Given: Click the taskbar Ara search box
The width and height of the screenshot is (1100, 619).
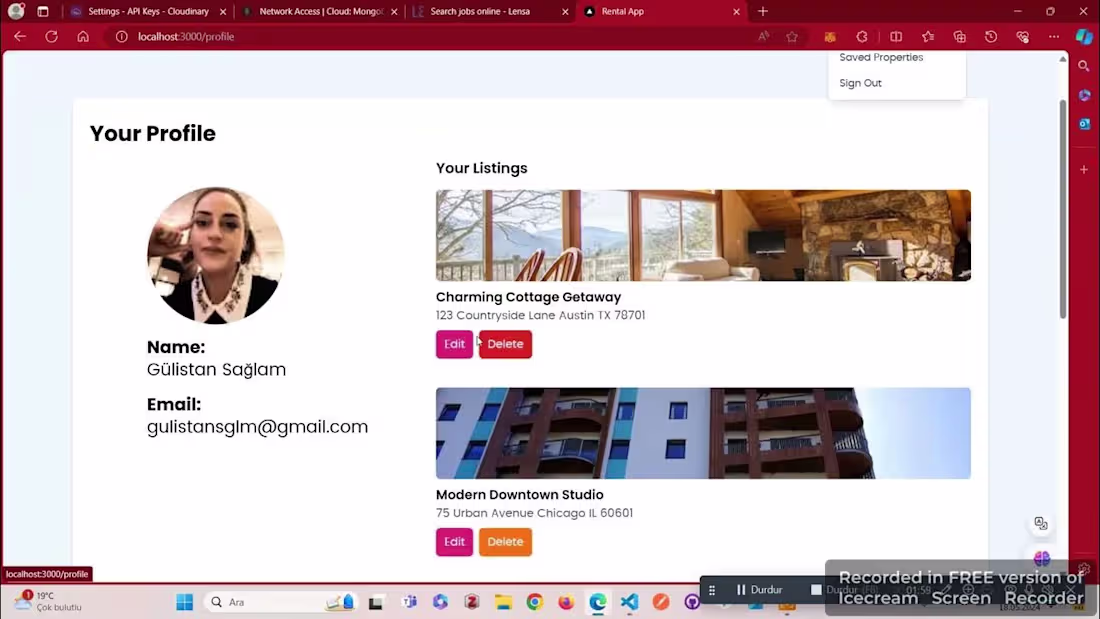Looking at the screenshot, I should click(x=279, y=602).
